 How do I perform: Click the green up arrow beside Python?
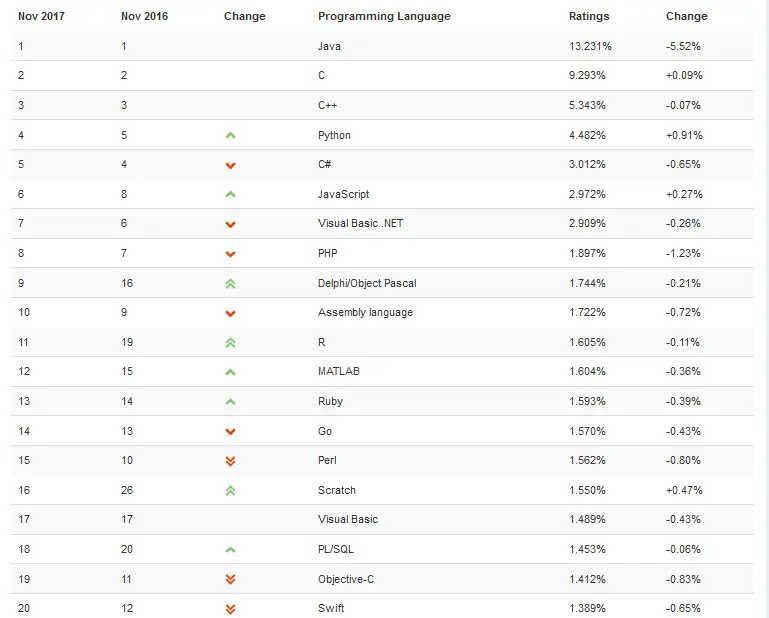[231, 135]
